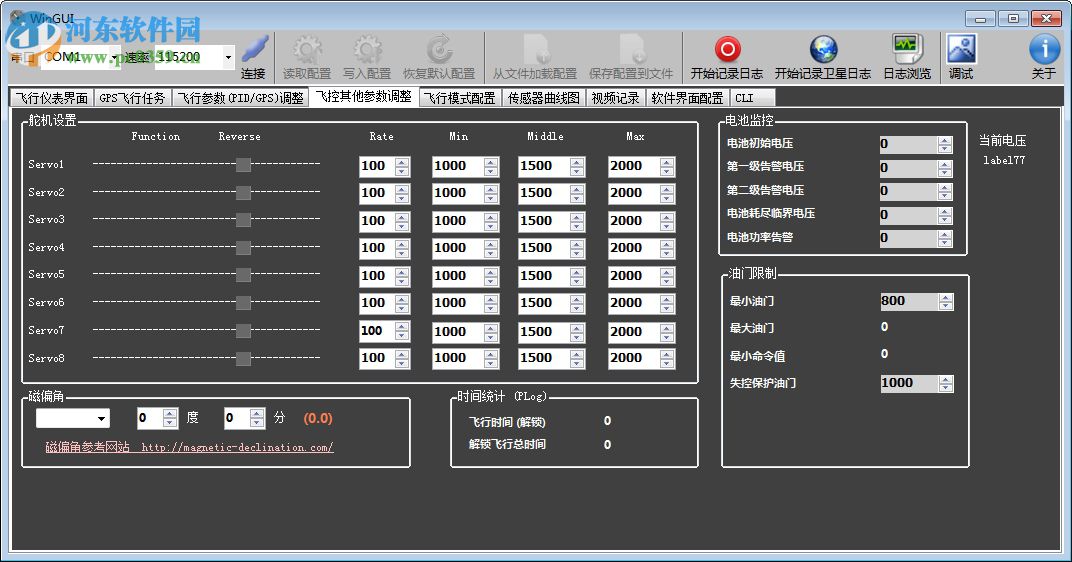Viewport: 1072px width, 562px height.
Task: Toggle Servo4 Reverse checkbox
Action: click(x=243, y=247)
